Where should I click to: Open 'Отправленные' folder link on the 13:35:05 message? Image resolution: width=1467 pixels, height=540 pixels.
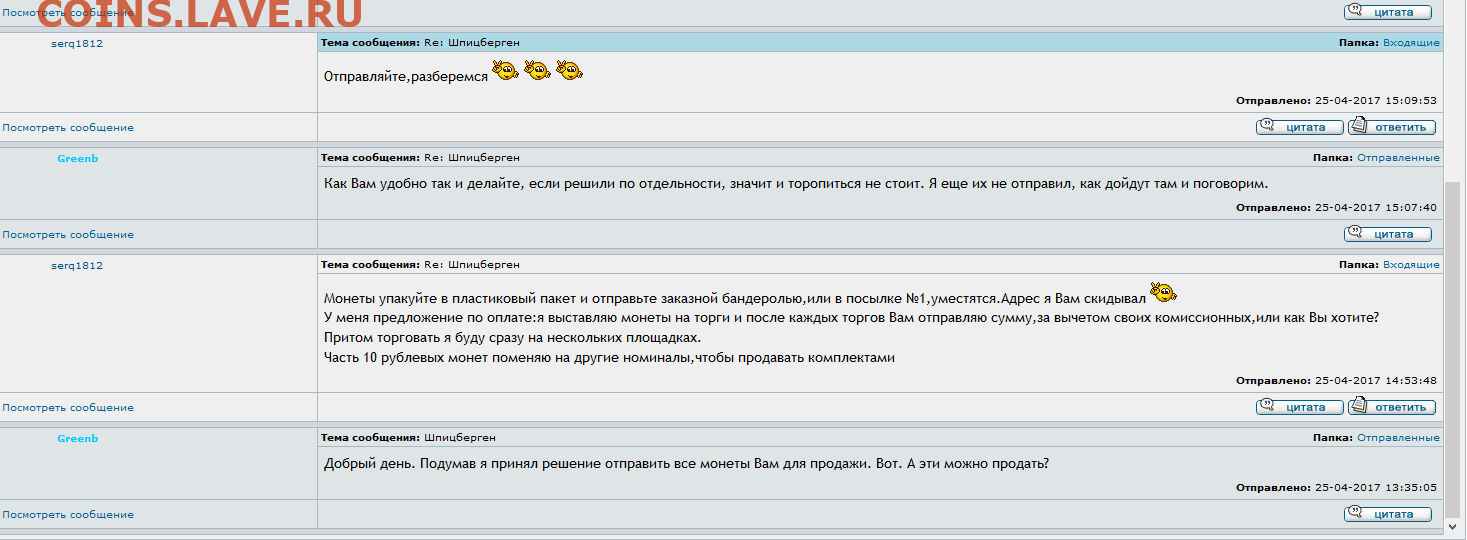[1398, 438]
